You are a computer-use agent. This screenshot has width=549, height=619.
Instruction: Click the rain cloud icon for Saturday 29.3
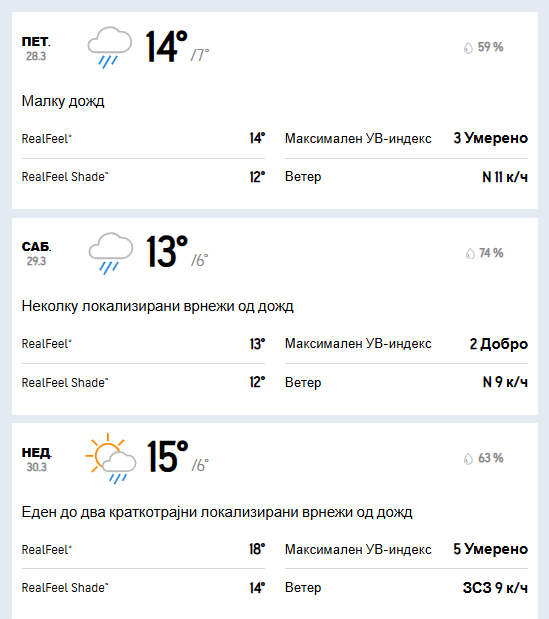tap(111, 253)
